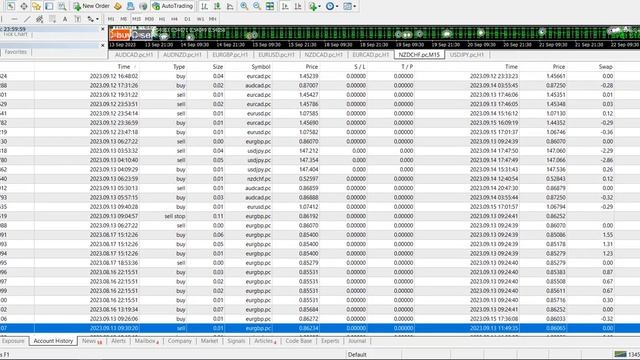Image resolution: width=640 pixels, height=360 pixels.
Task: Sort history by the Type column
Action: 179,67
